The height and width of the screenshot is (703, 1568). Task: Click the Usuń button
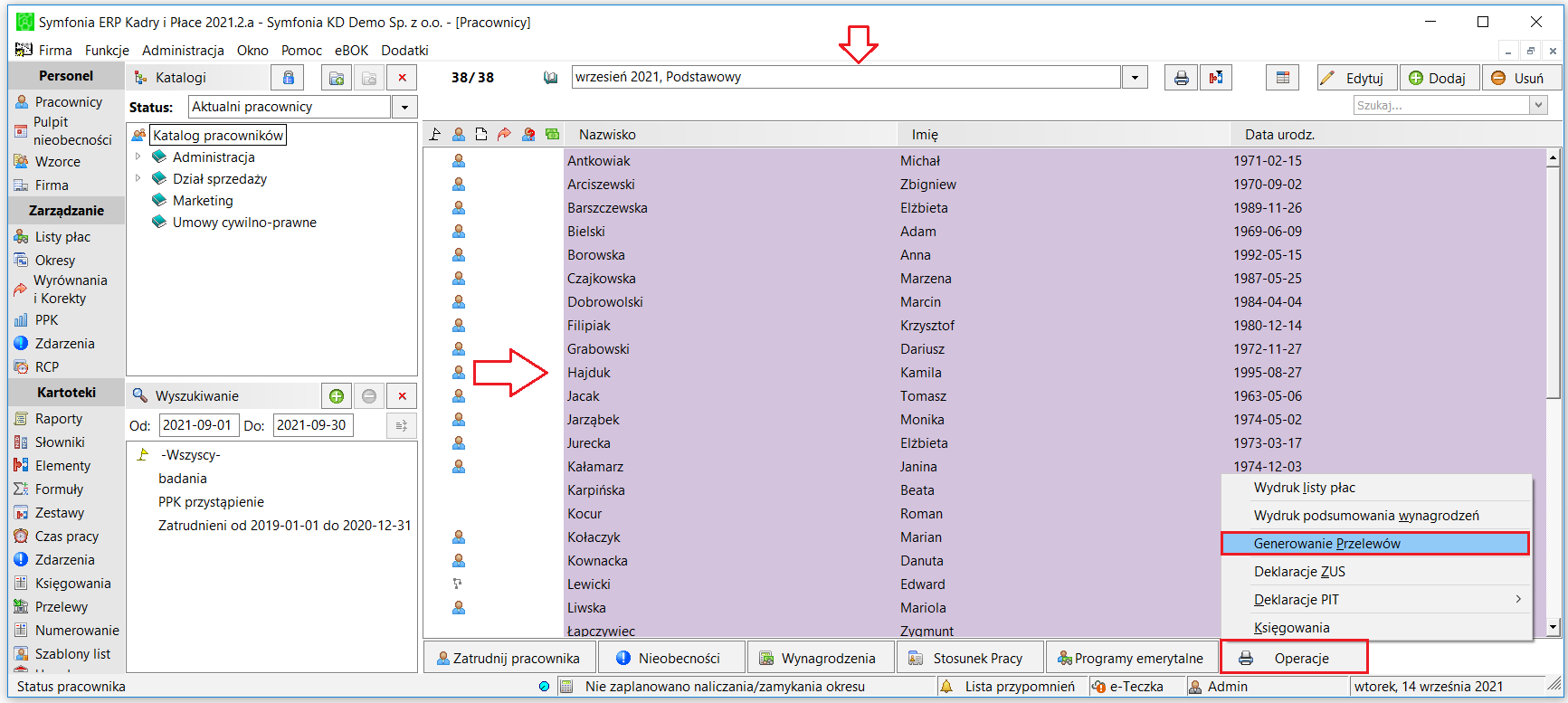pyautogui.click(x=1522, y=78)
